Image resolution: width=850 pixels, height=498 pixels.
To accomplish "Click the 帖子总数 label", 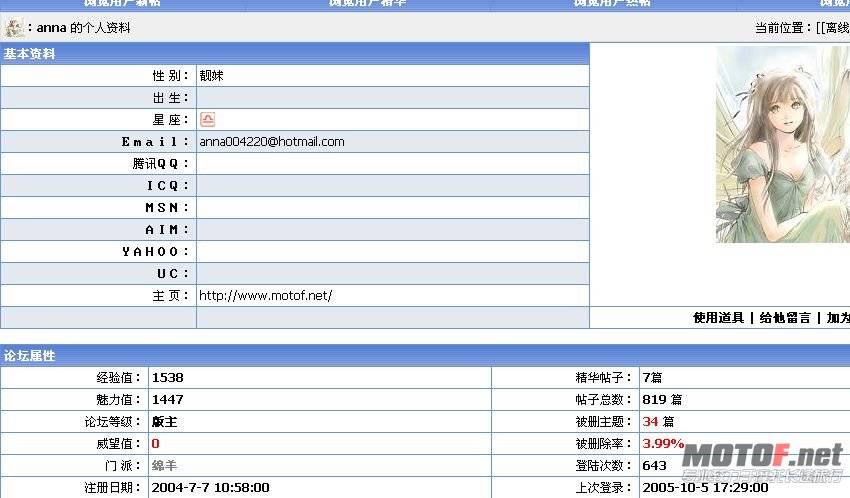I will 604,400.
